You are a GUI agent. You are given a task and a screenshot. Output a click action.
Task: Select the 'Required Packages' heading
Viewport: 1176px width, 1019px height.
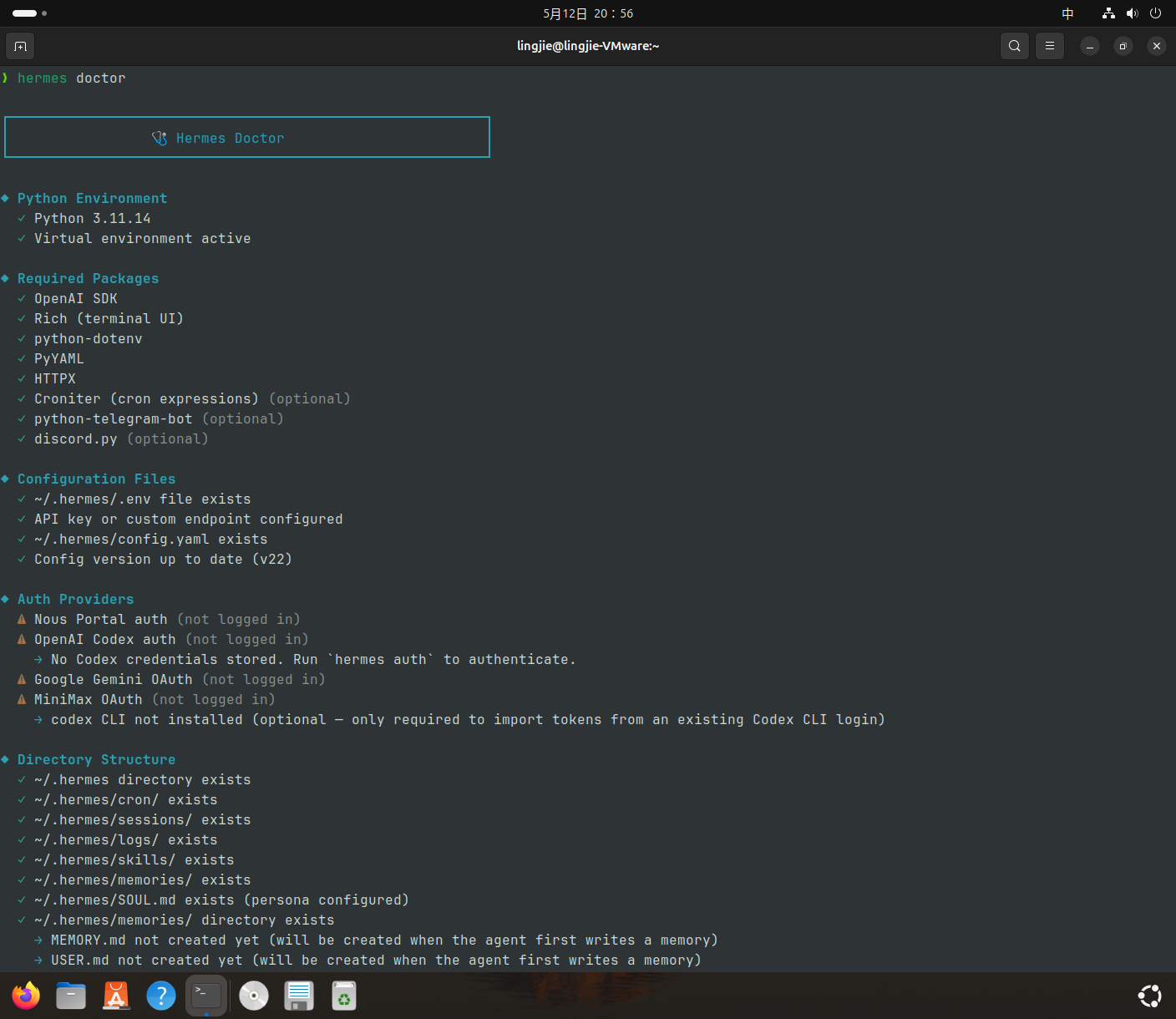click(x=88, y=279)
